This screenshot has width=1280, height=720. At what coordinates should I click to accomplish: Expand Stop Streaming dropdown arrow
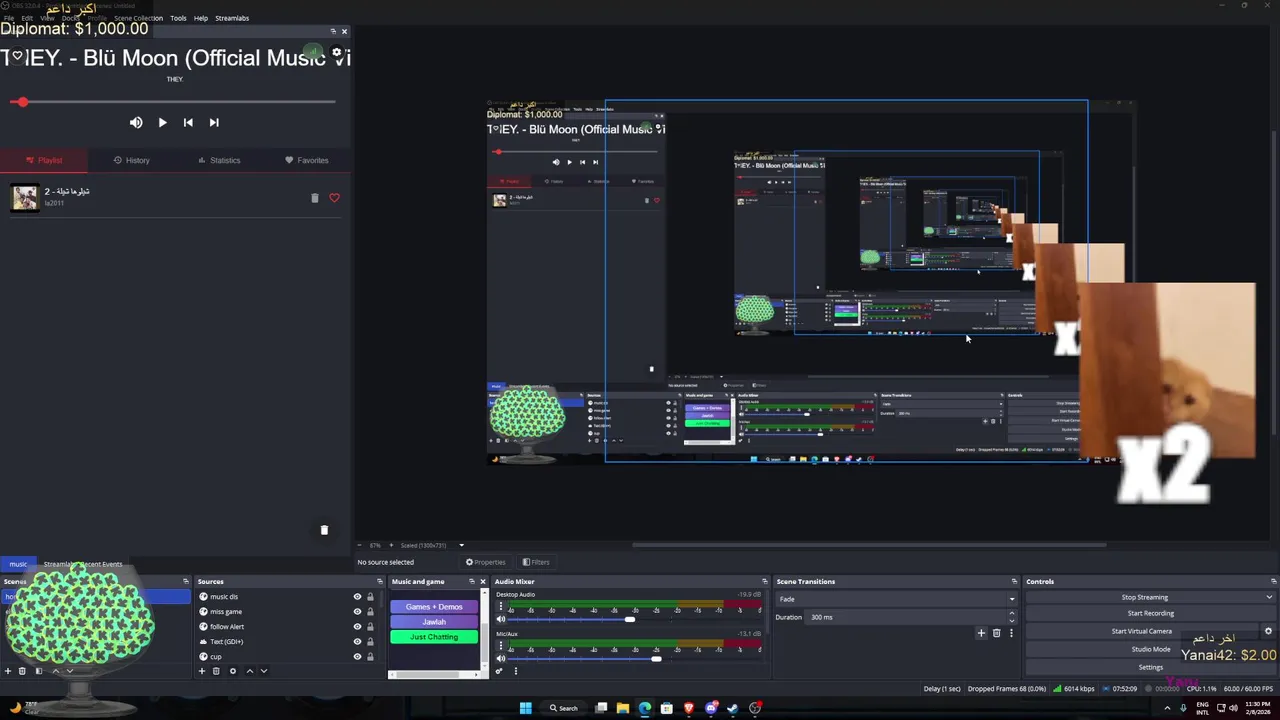coord(1269,597)
